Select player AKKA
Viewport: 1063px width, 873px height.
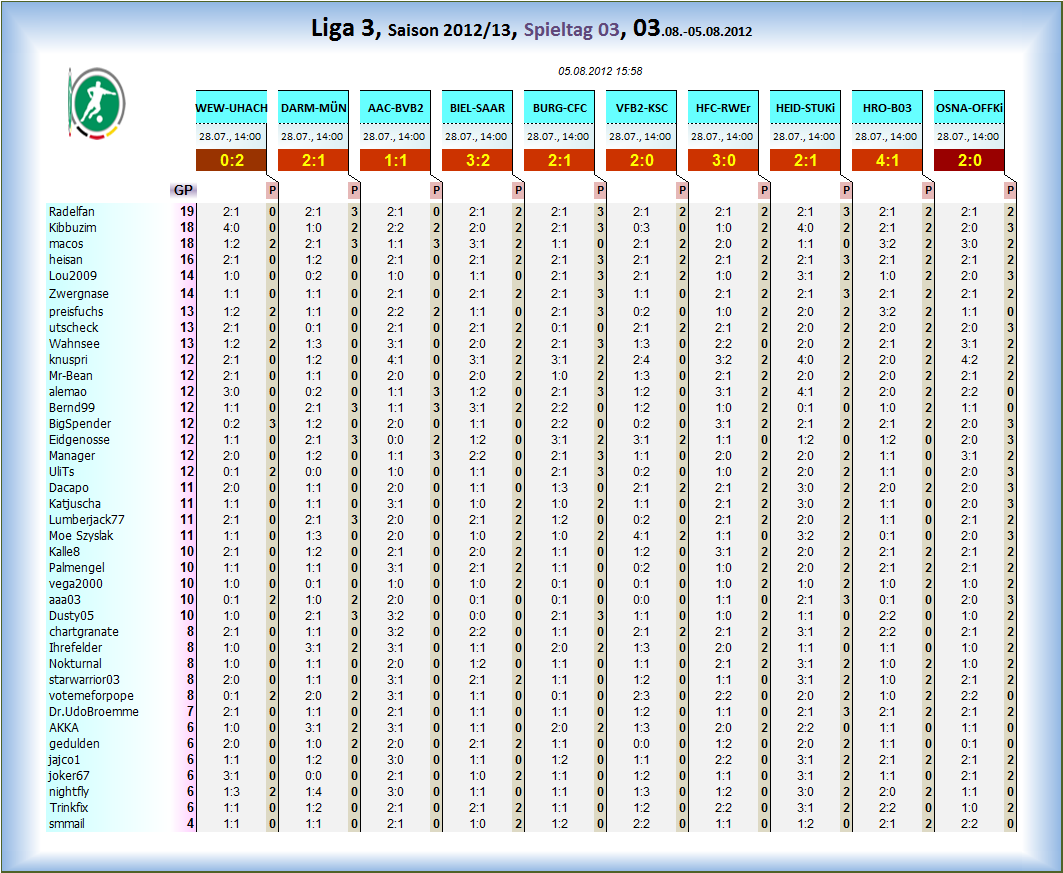pyautogui.click(x=64, y=727)
